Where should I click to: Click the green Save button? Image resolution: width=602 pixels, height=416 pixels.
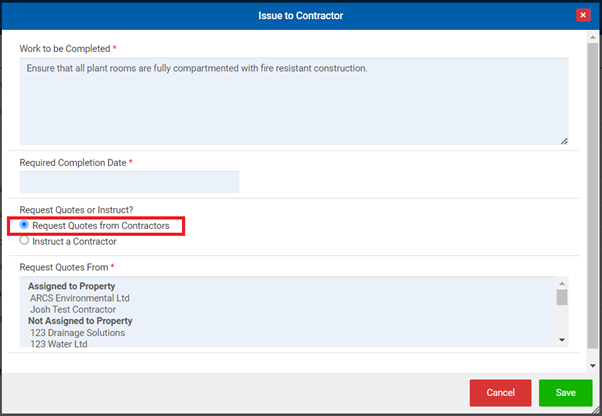[x=566, y=393]
